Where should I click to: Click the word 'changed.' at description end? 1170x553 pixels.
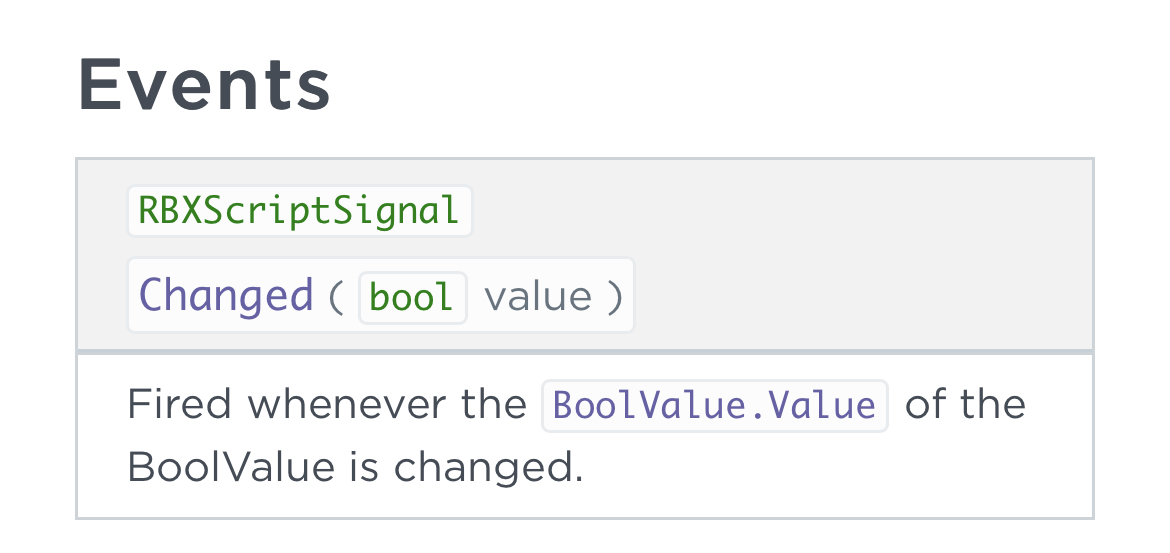pyautogui.click(x=488, y=468)
